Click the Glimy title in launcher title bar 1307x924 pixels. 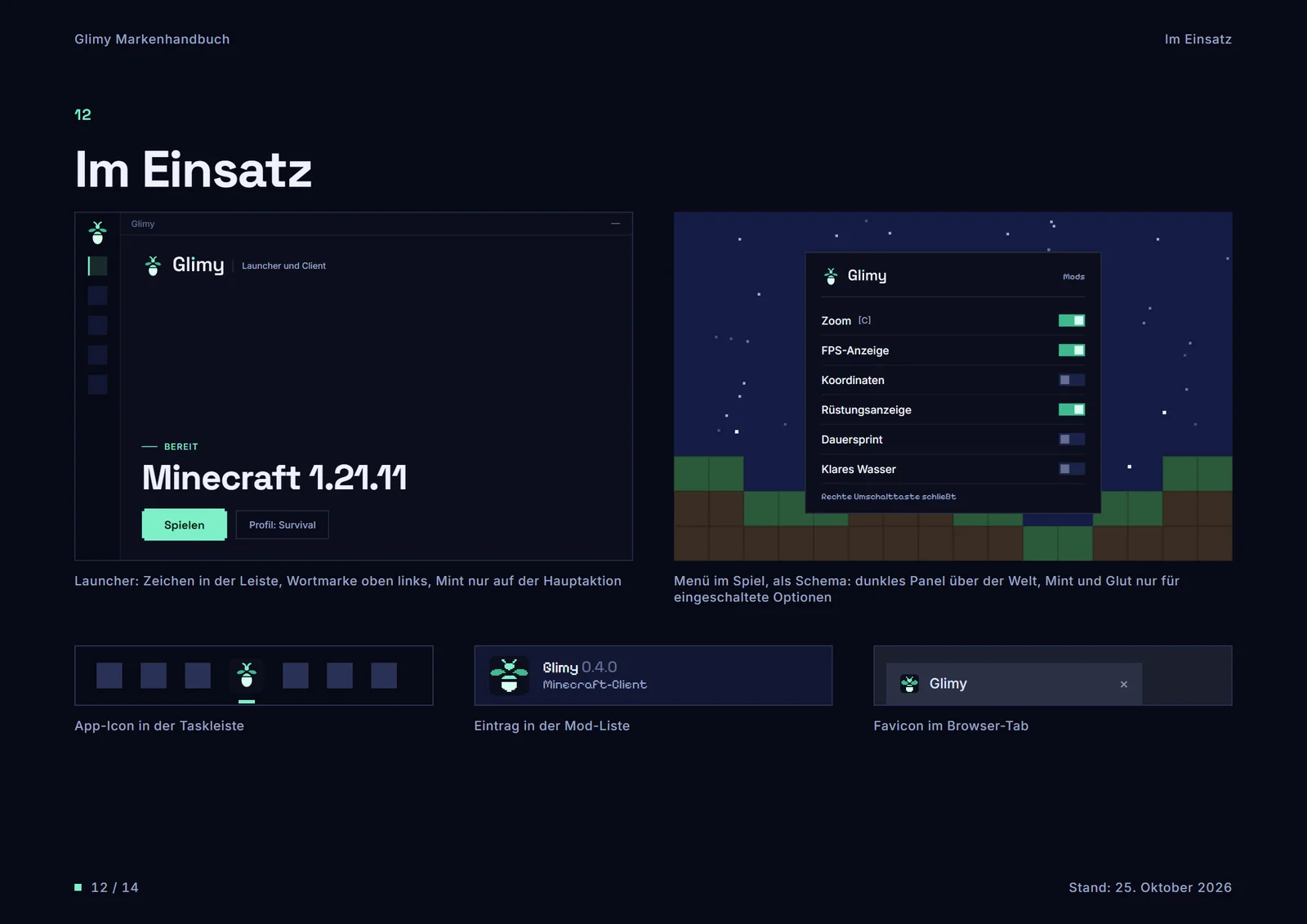(x=143, y=224)
